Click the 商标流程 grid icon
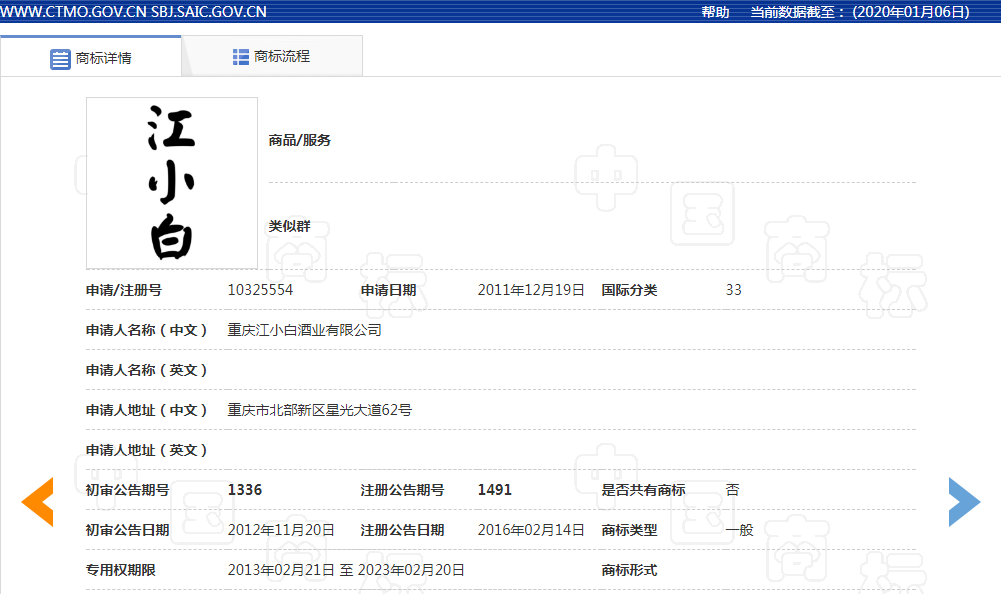1001x594 pixels. 241,57
